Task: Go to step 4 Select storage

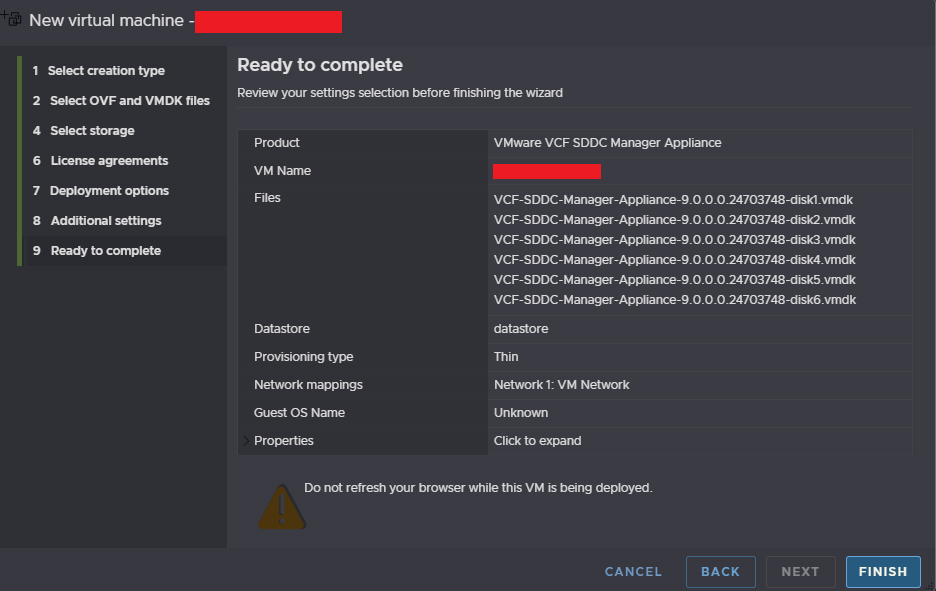Action: tap(84, 130)
